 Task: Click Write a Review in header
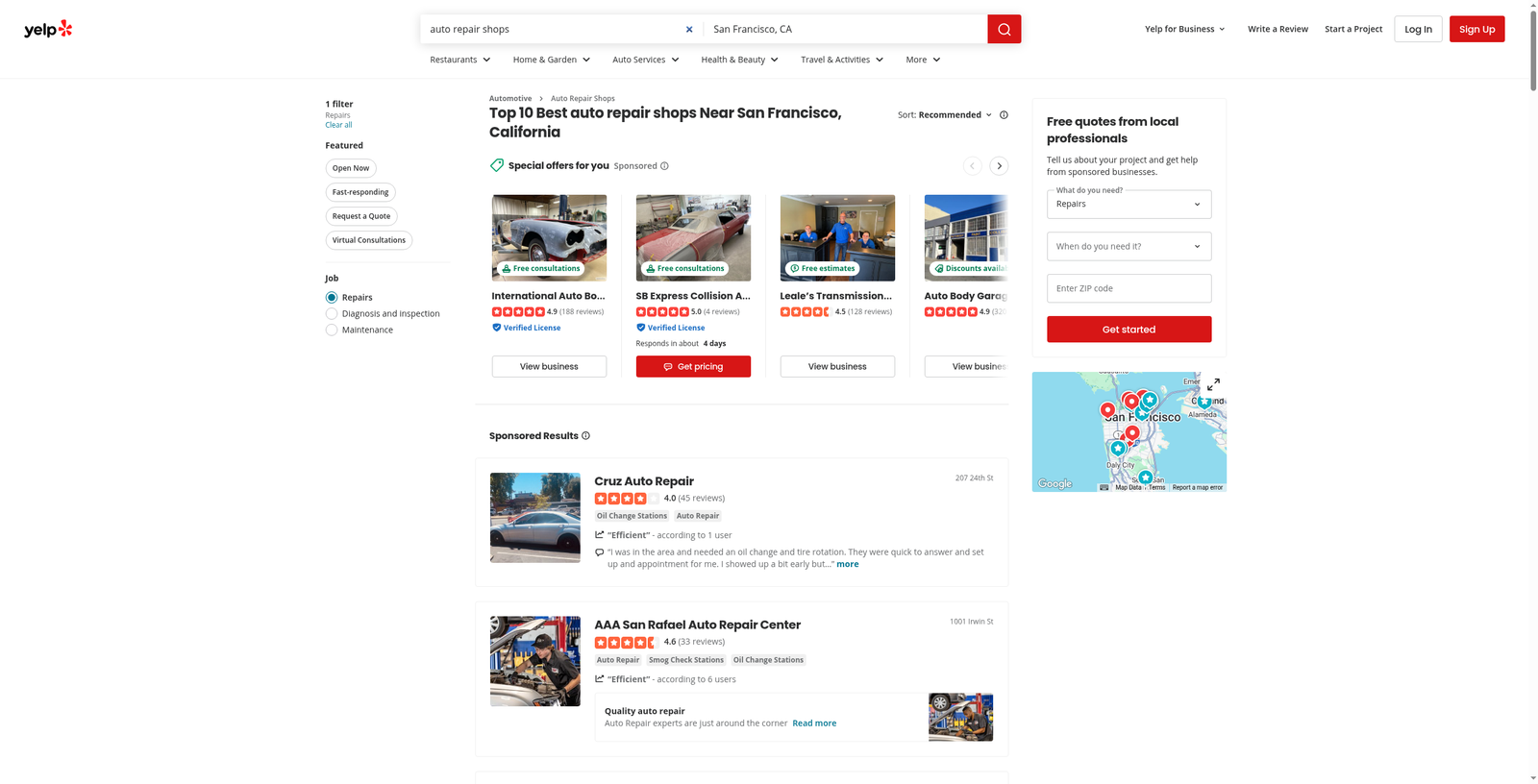pos(1278,29)
